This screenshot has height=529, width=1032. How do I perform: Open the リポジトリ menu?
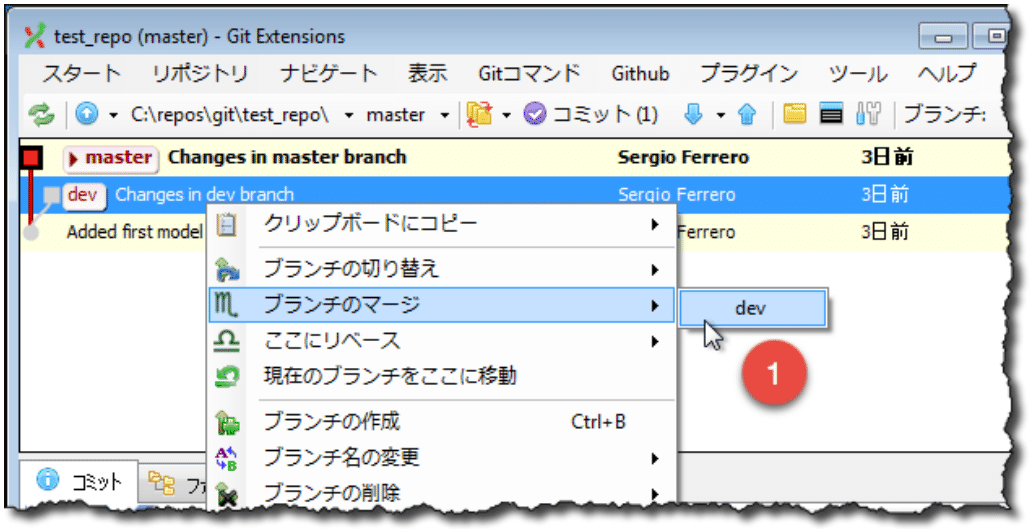[200, 74]
